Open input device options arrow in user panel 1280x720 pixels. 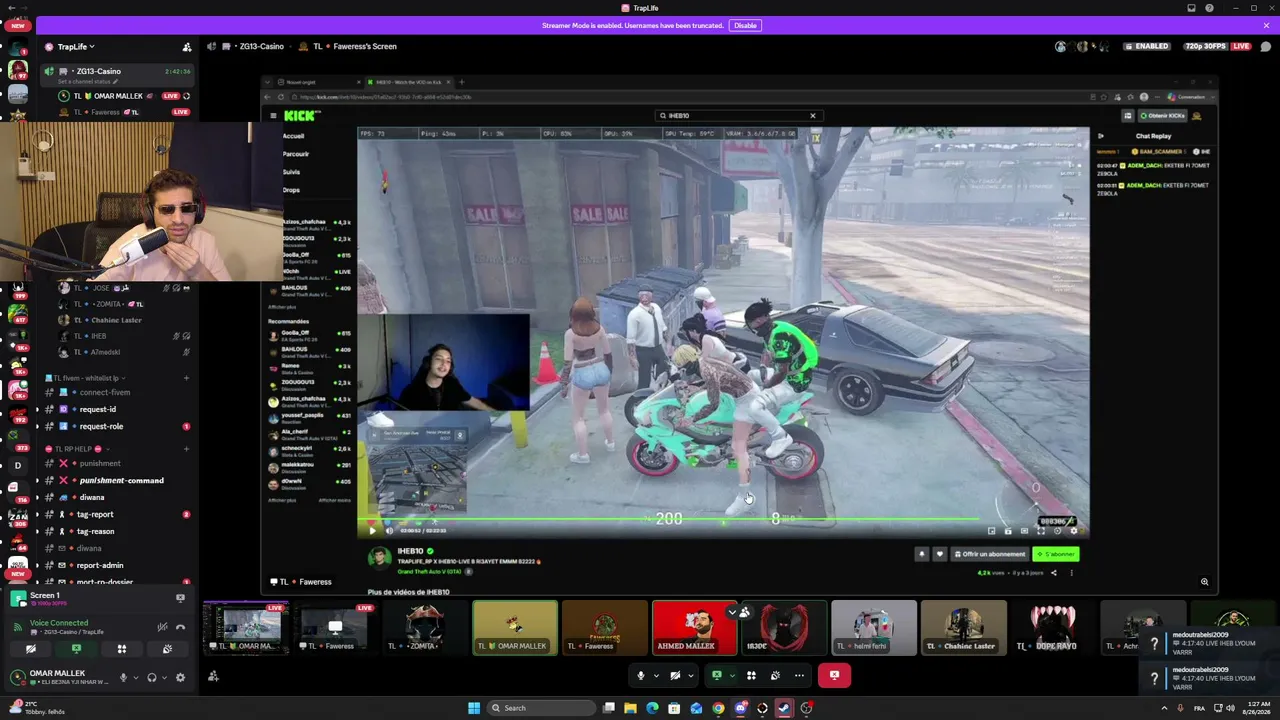[135, 677]
